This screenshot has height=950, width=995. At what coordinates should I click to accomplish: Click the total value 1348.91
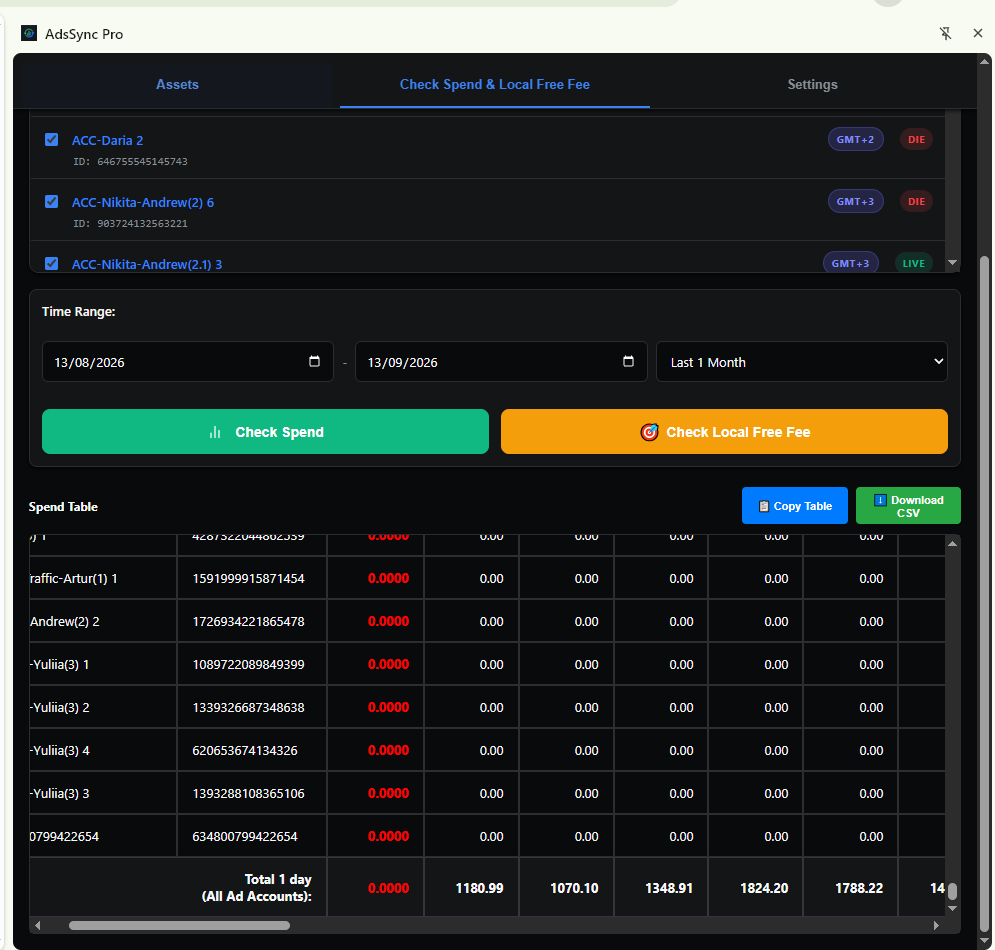pos(669,888)
